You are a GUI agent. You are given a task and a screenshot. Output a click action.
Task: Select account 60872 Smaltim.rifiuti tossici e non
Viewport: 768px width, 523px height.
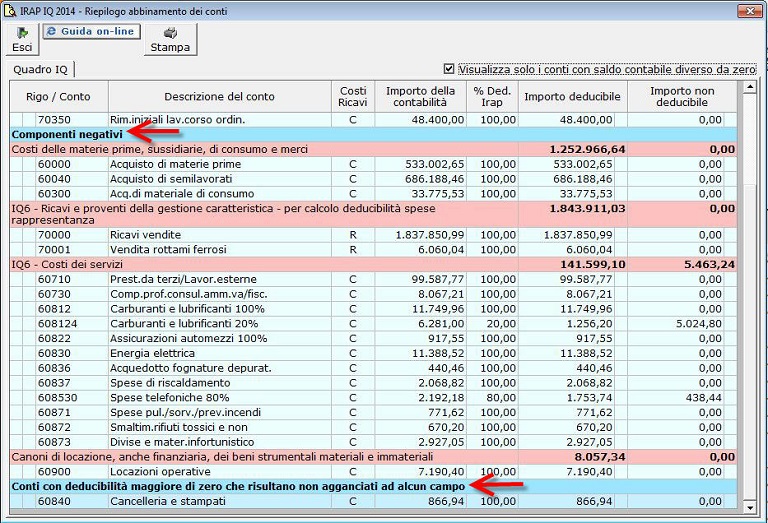[x=373, y=427]
